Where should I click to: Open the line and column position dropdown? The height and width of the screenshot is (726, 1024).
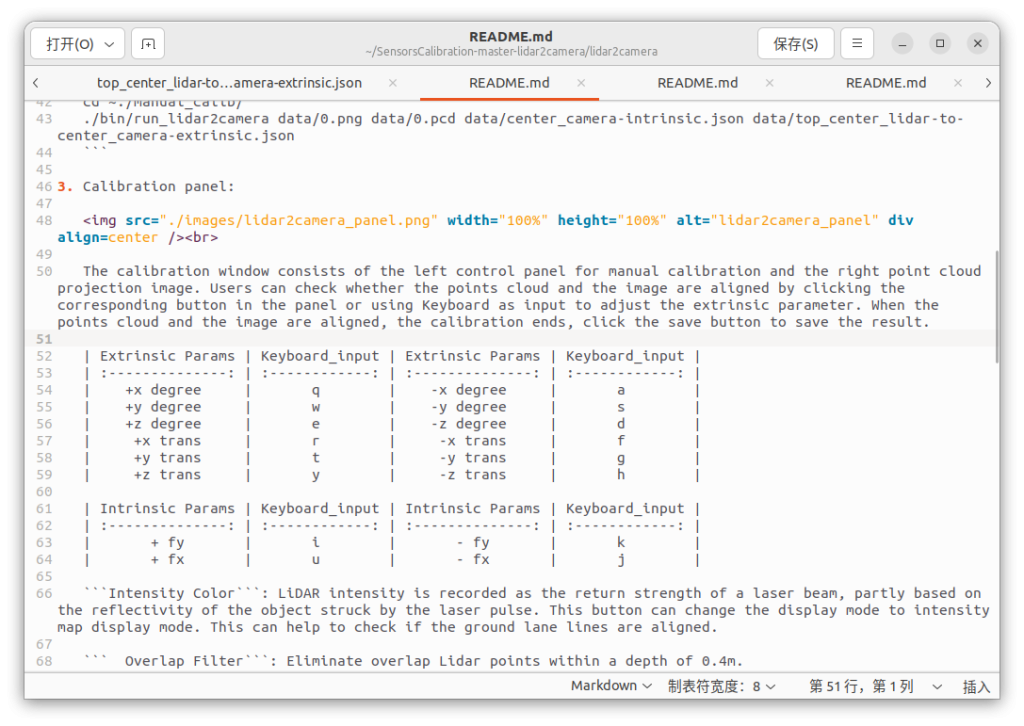(x=874, y=686)
